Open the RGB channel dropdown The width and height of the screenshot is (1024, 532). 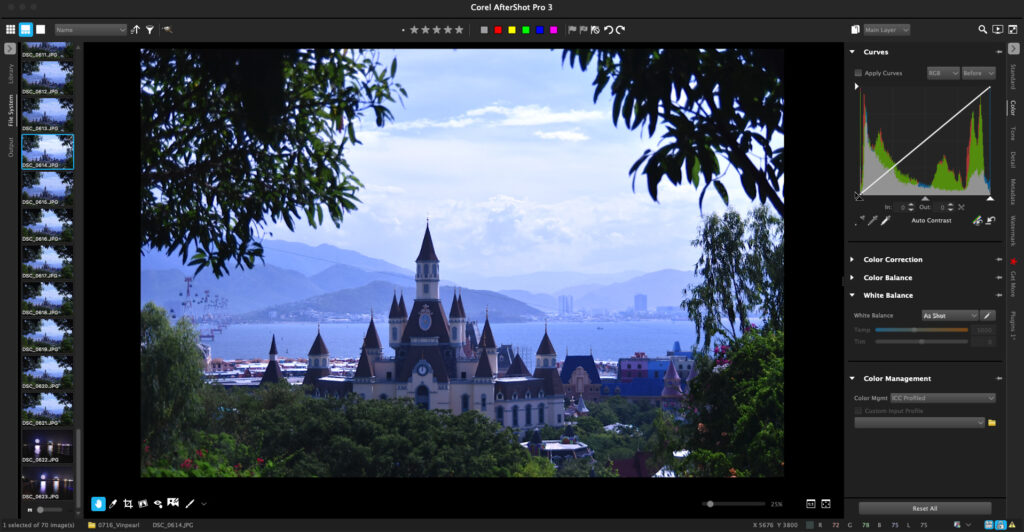click(943, 73)
